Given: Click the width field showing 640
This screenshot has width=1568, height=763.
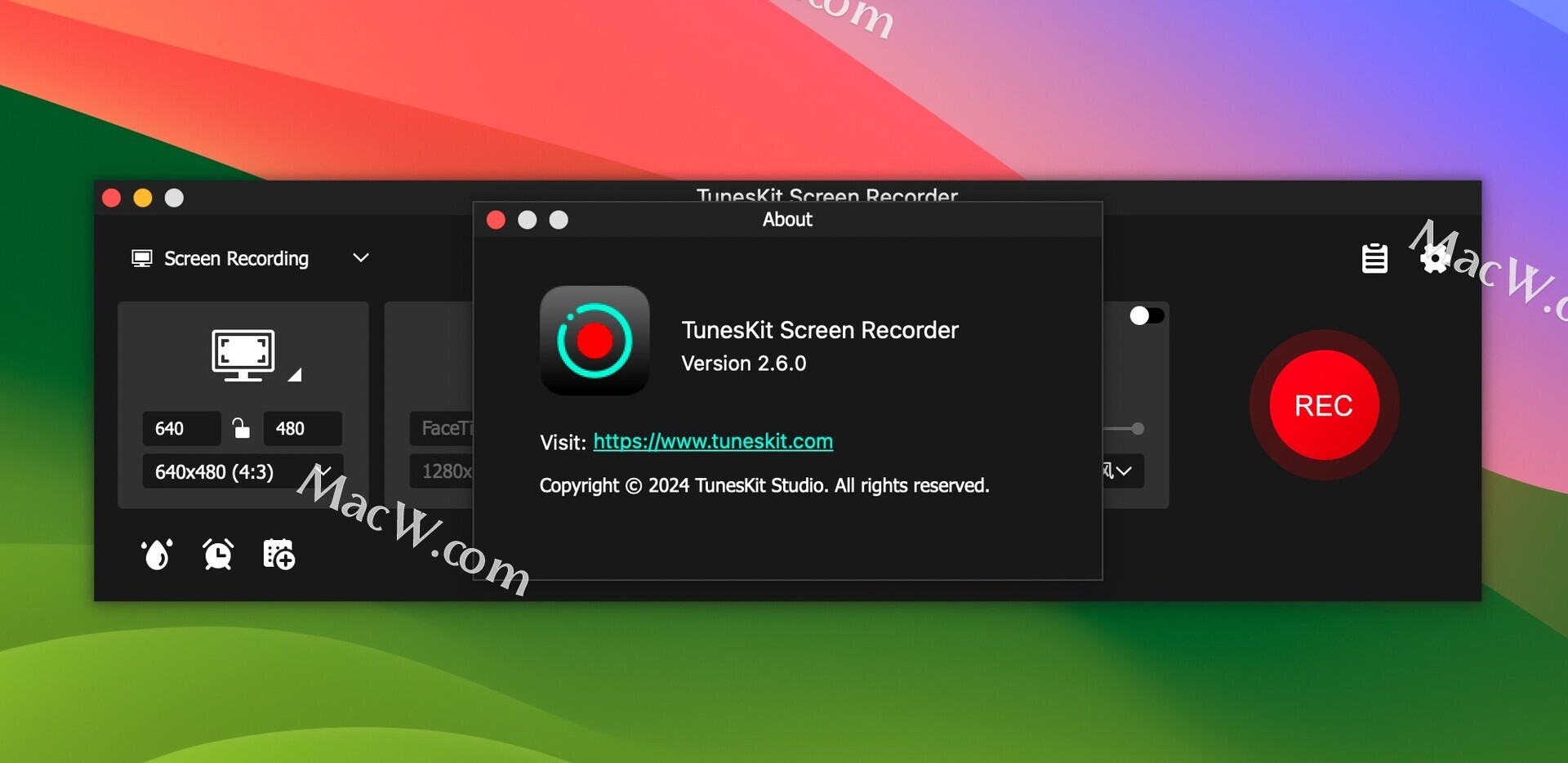Looking at the screenshot, I should click(x=181, y=428).
